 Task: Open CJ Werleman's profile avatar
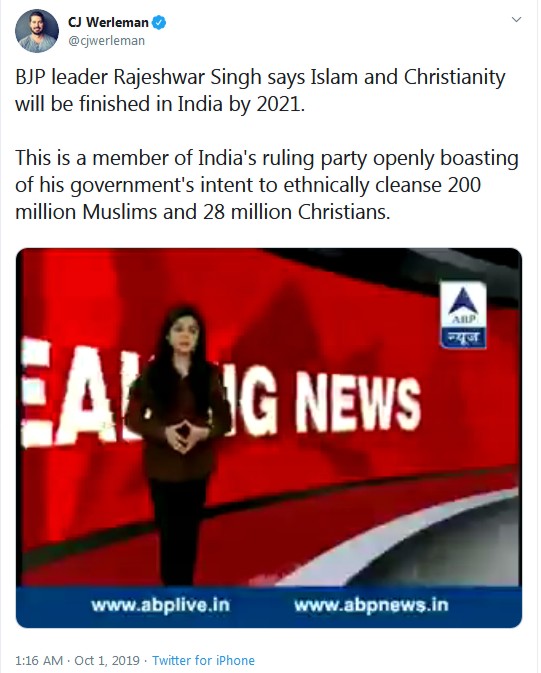[37, 31]
